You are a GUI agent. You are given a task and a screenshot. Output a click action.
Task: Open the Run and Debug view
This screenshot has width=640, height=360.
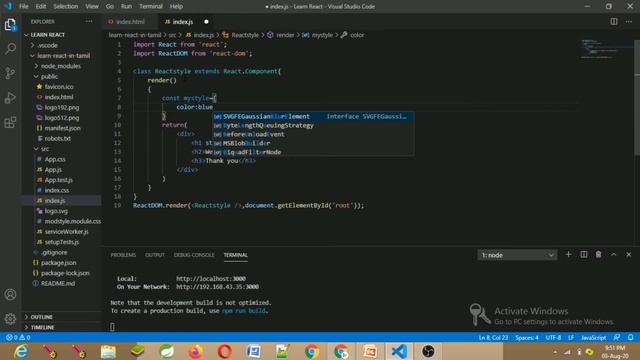10,98
